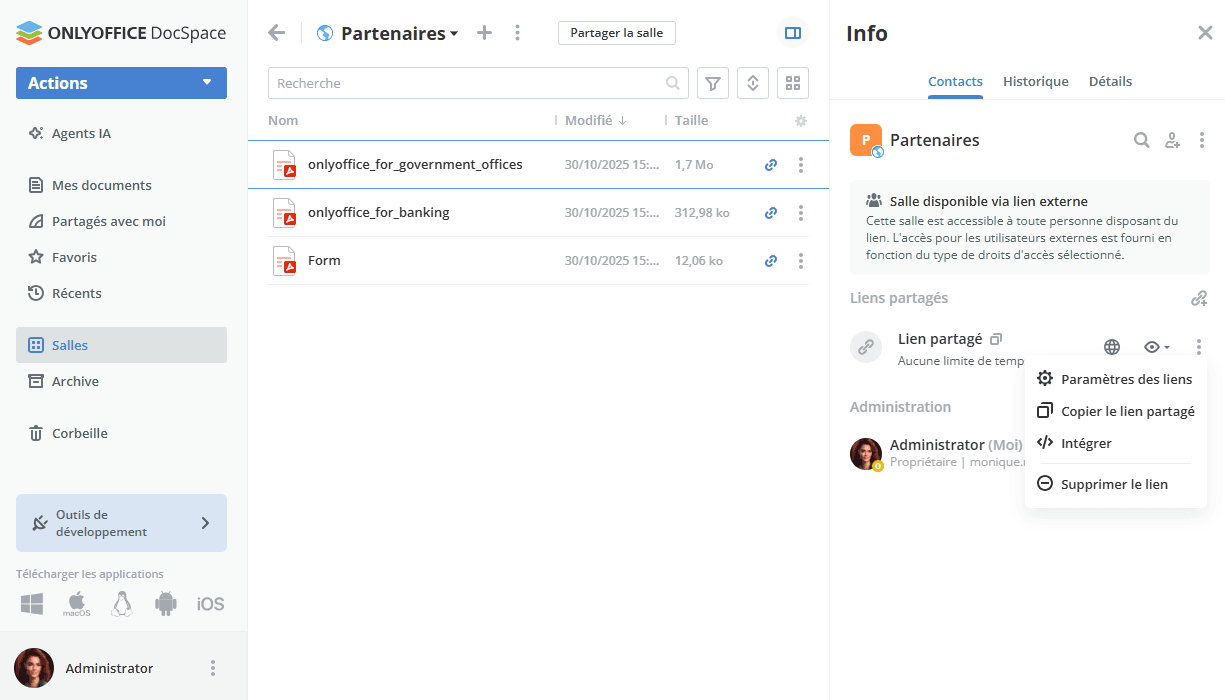The height and width of the screenshot is (700, 1225).
Task: Toggle the Info panel visibility button
Action: click(793, 33)
